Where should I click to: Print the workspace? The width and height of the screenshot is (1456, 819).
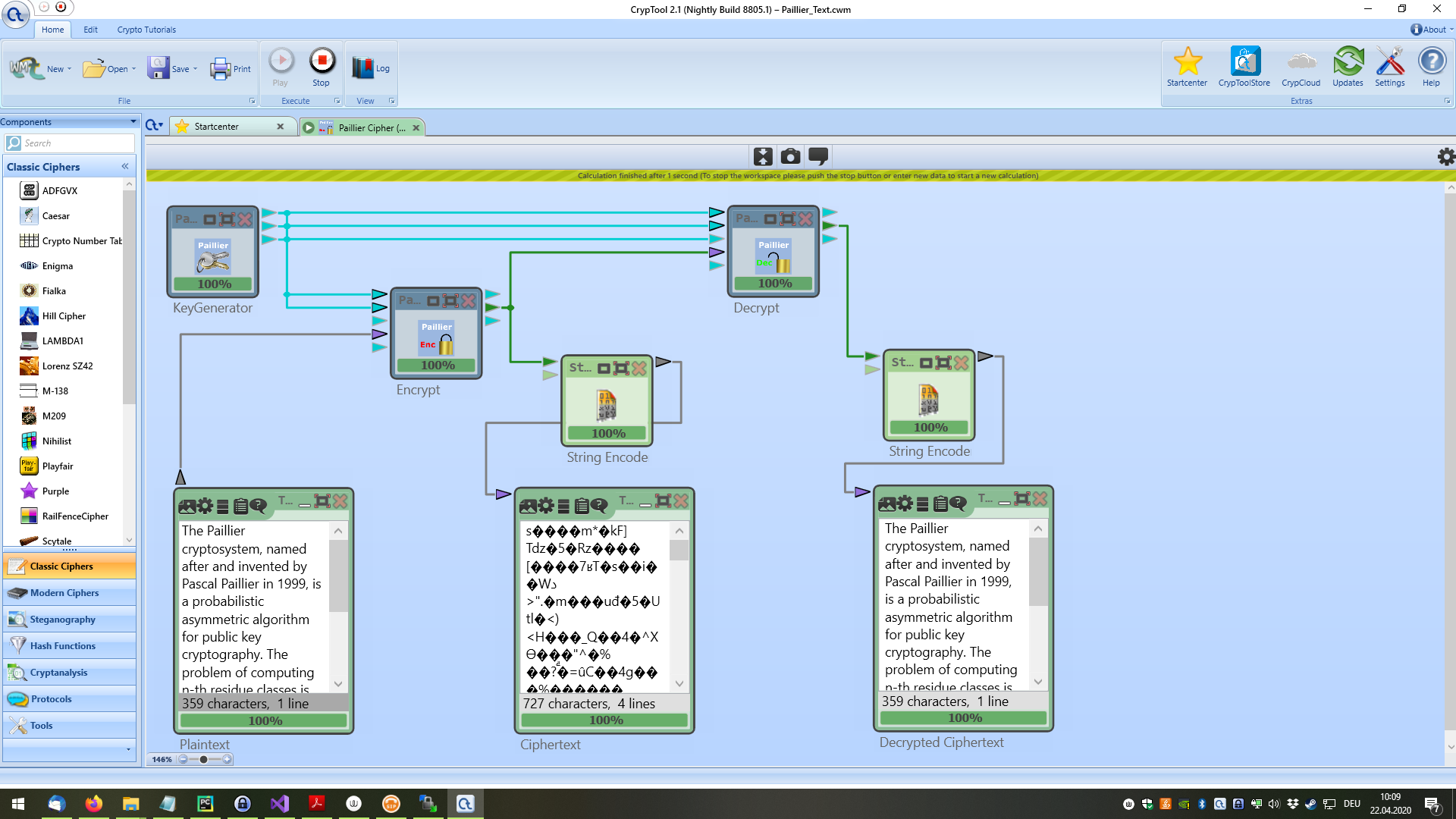coord(231,68)
